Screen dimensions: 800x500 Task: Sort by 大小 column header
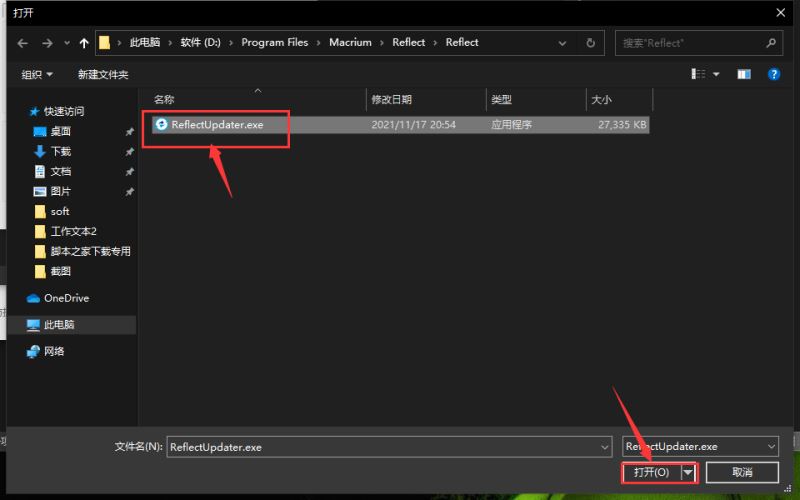(x=619, y=99)
